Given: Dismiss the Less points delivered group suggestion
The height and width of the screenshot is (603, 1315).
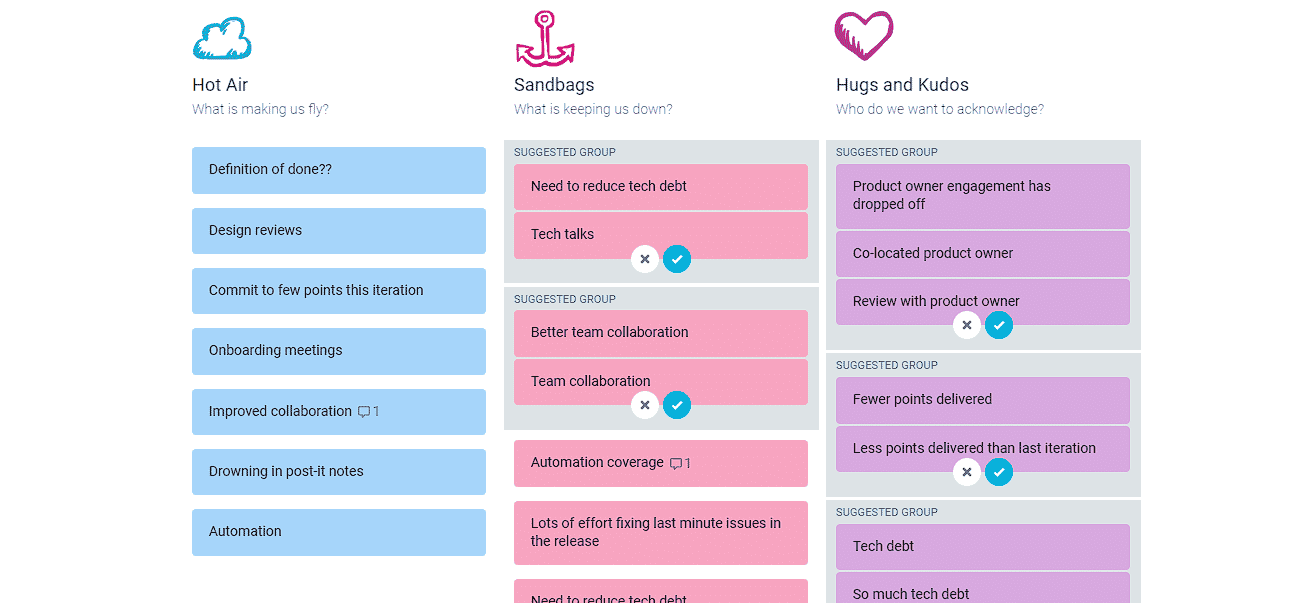Looking at the screenshot, I should [967, 472].
